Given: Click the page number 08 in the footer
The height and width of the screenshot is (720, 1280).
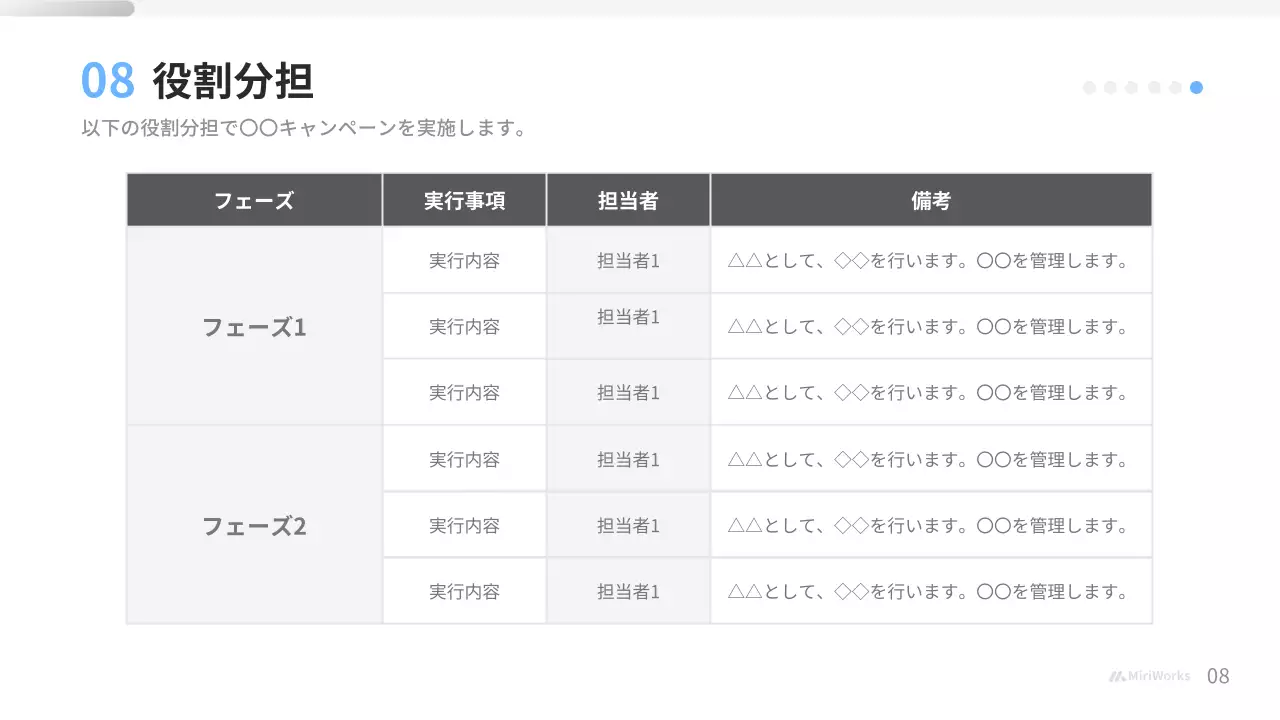Looking at the screenshot, I should coord(1218,676).
